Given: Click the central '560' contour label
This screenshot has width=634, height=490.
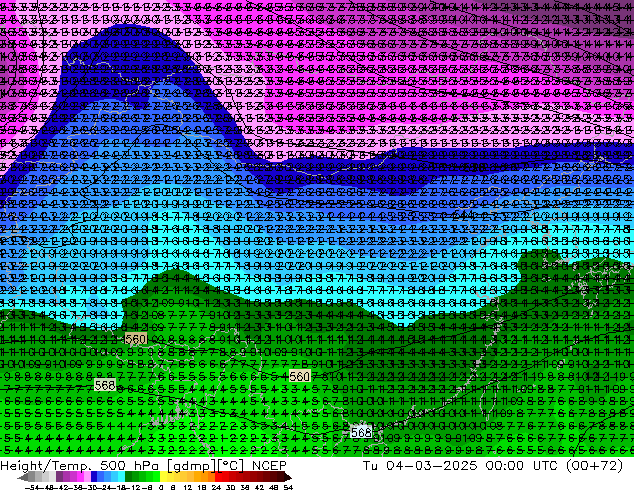Looking at the screenshot, I should point(300,376).
